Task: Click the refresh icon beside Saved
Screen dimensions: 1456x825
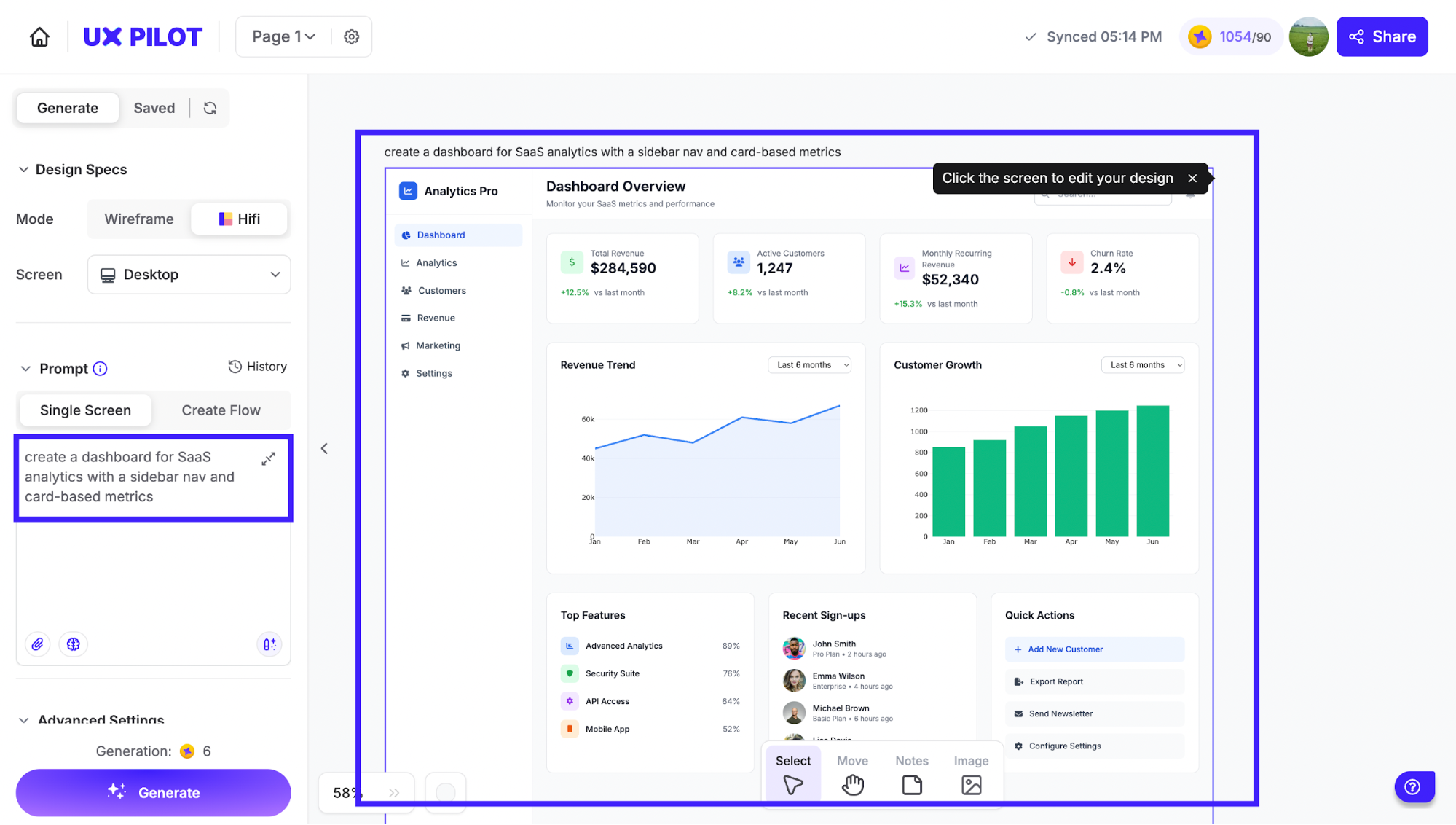Action: click(210, 108)
